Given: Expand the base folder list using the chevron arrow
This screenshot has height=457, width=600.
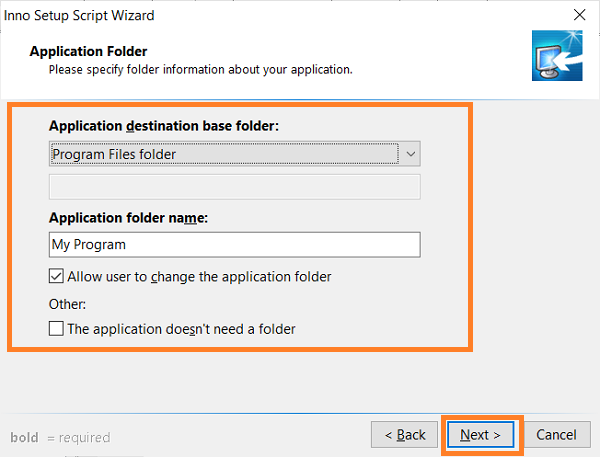Looking at the screenshot, I should (411, 154).
